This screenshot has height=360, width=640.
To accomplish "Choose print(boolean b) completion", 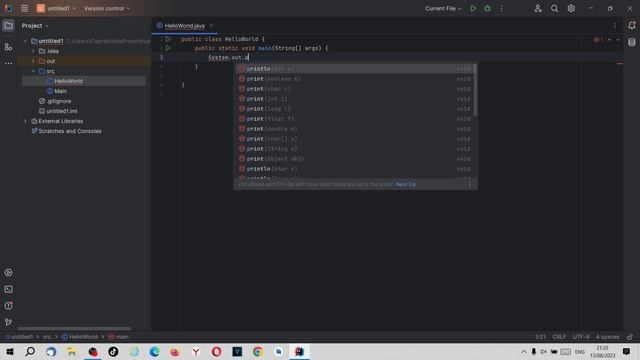I will pos(354,79).
